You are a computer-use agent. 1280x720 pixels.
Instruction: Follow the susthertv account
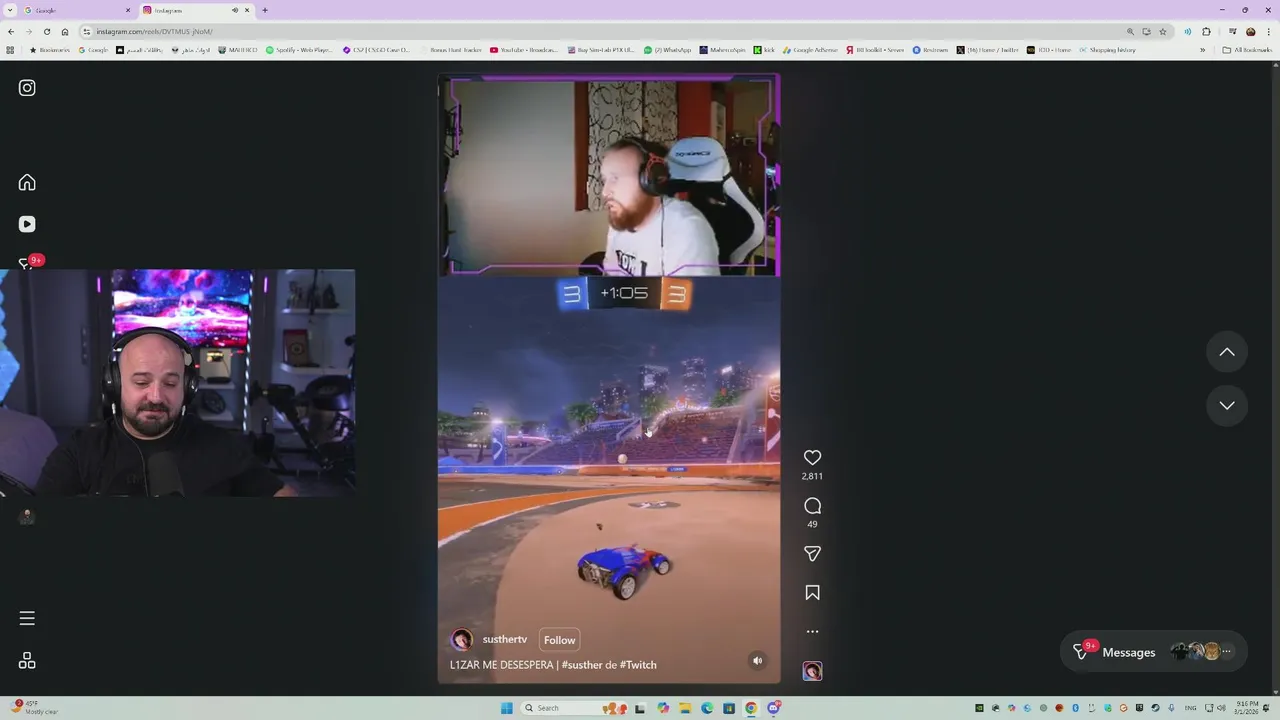[x=559, y=640]
